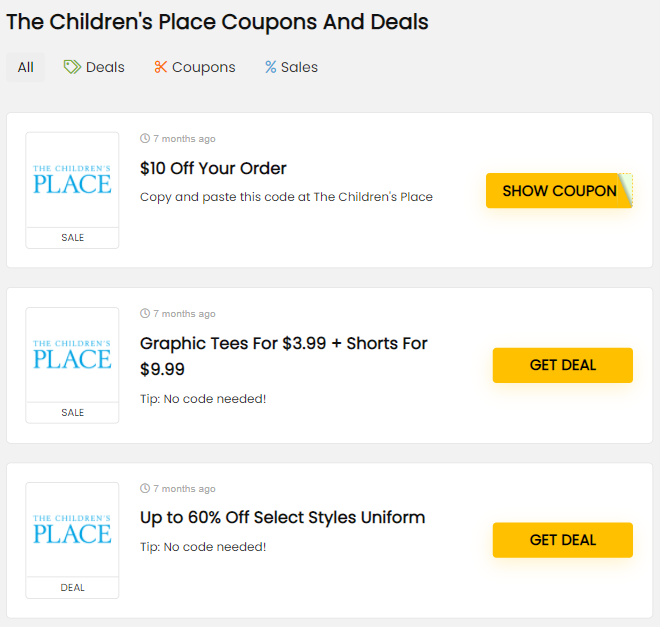The width and height of the screenshot is (660, 627).
Task: Click Children's Place logo in Uniform deal
Action: [x=72, y=530]
